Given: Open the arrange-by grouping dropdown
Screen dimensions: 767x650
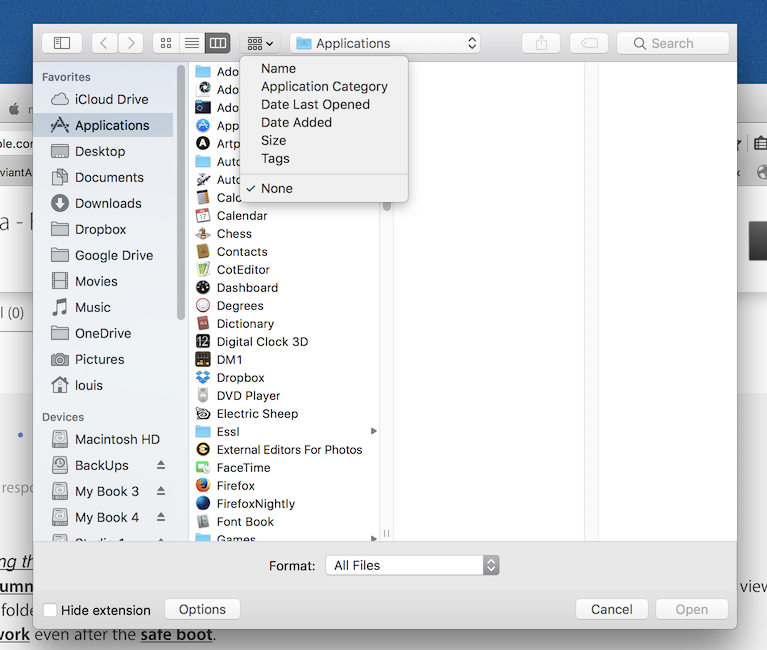Looking at the screenshot, I should pos(260,43).
